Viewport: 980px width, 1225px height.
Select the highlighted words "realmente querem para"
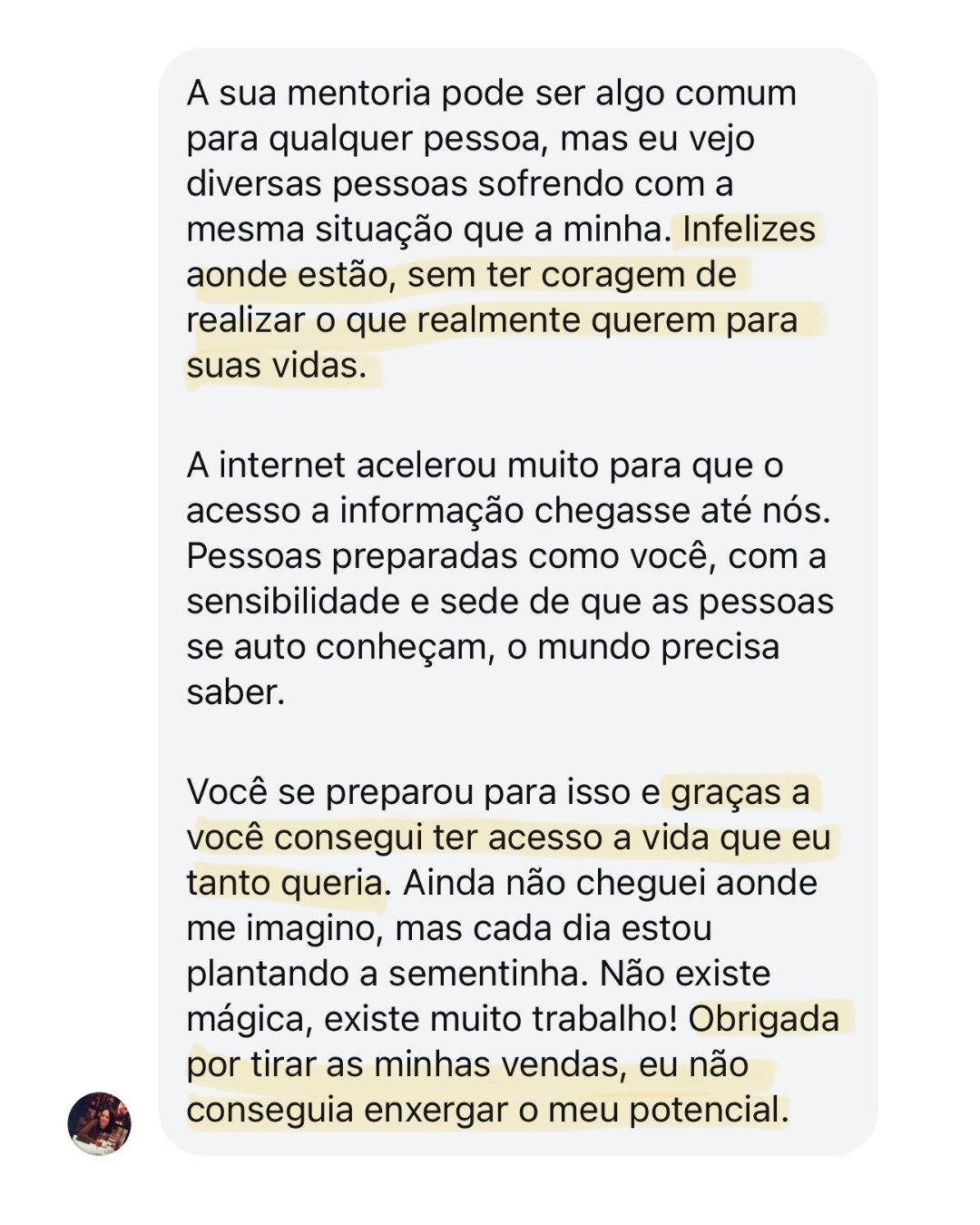coord(607,320)
